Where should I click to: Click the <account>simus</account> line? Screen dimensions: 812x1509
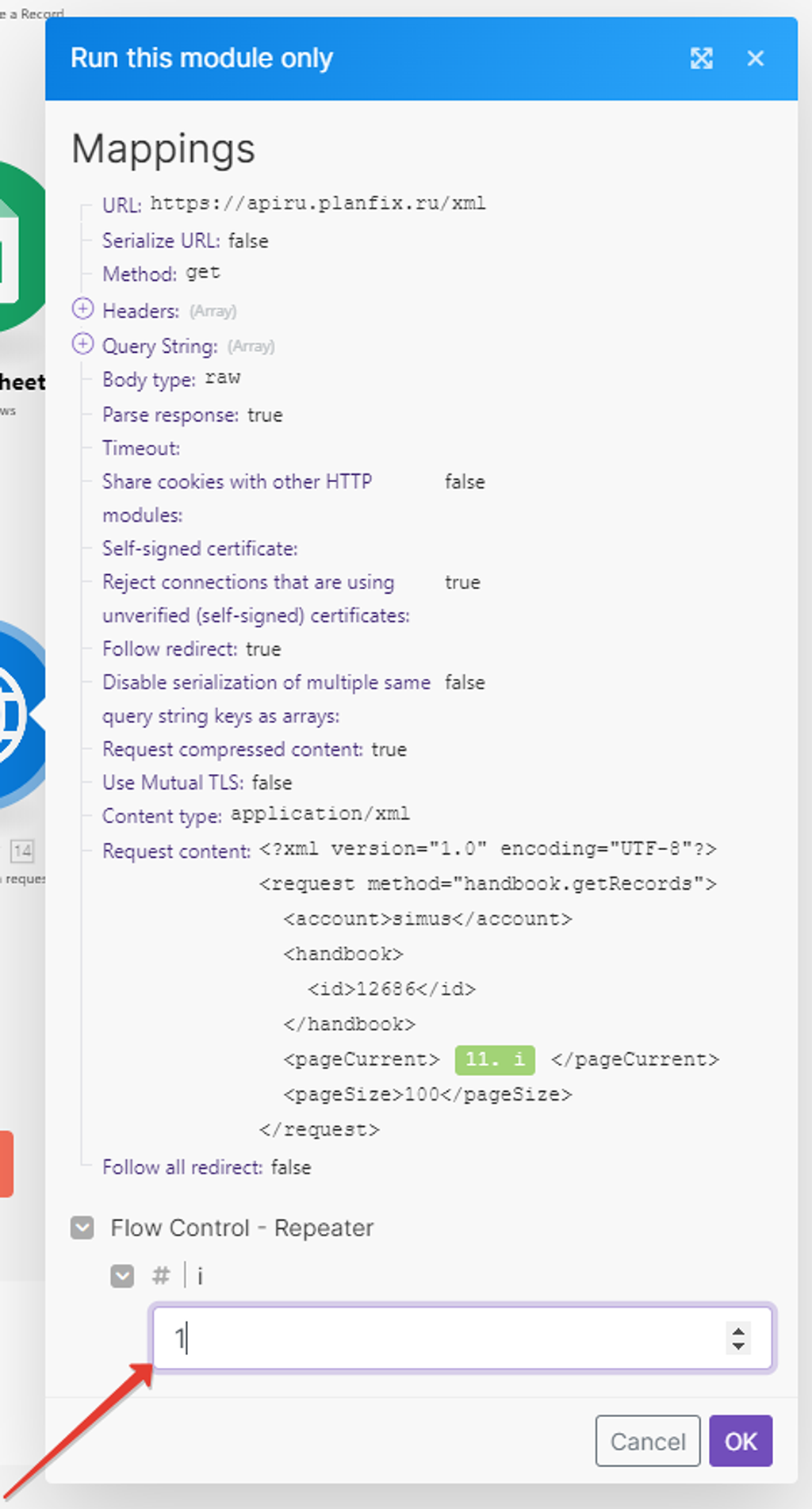pos(427,919)
